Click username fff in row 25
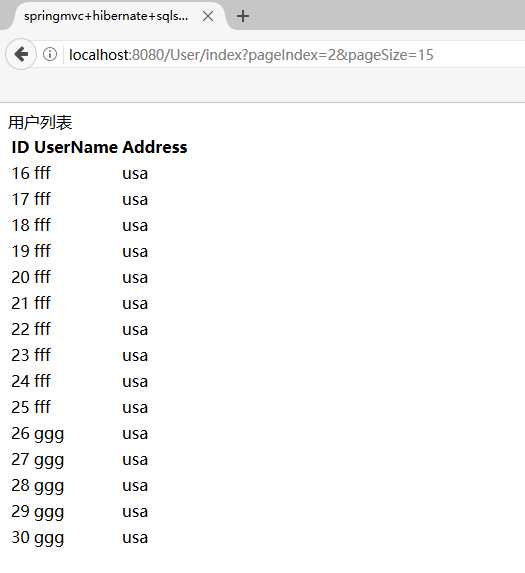The width and height of the screenshot is (525, 573). 42,407
